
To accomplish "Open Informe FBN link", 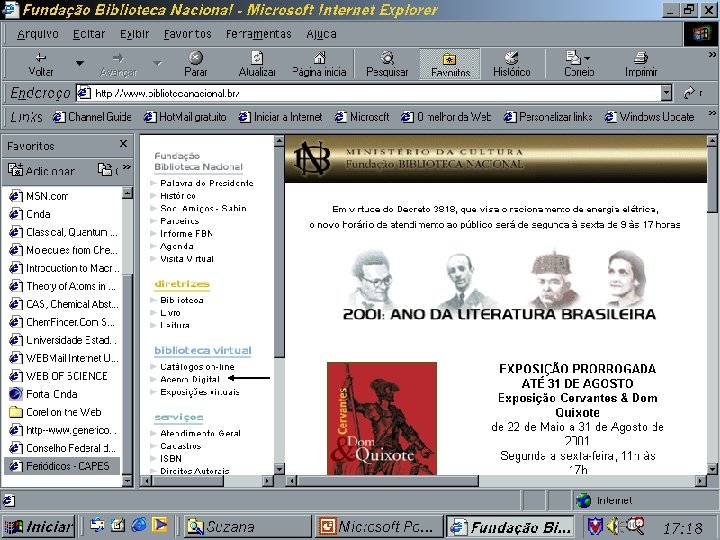I will (186, 234).
